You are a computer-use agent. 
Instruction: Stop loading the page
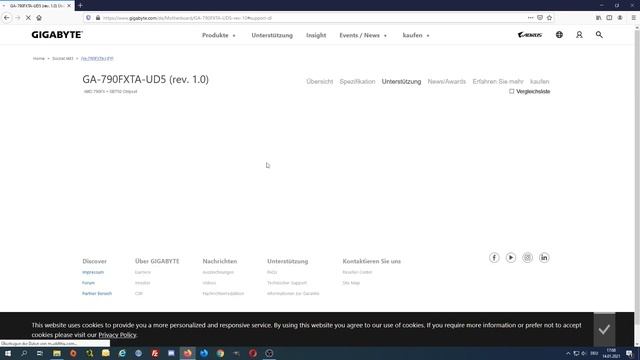click(x=28, y=18)
